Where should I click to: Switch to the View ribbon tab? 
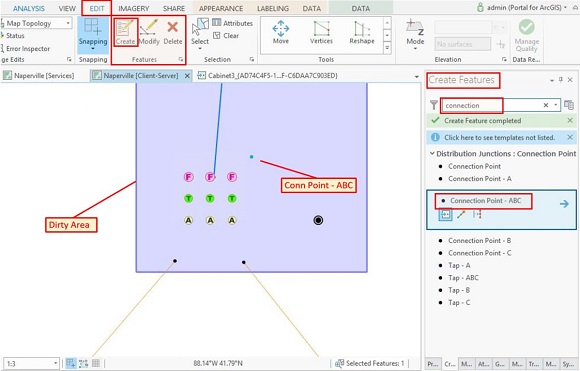(67, 8)
